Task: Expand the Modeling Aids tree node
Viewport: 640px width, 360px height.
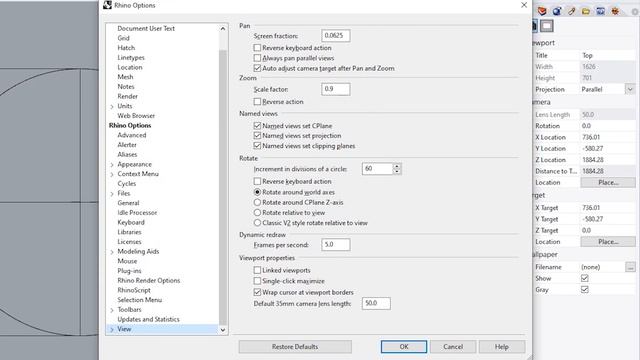Action: point(112,252)
